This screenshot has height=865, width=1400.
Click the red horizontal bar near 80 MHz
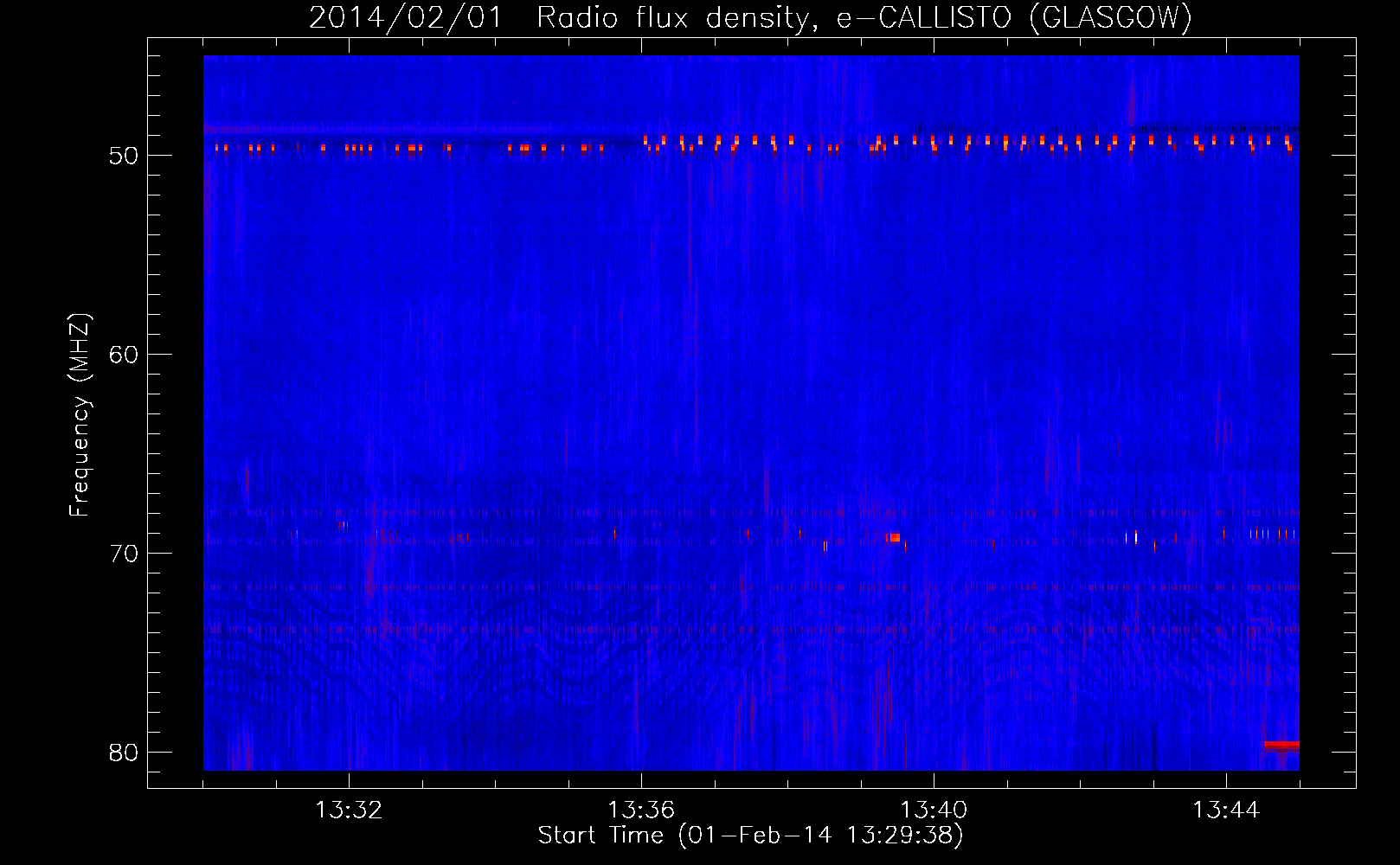coord(1281,745)
